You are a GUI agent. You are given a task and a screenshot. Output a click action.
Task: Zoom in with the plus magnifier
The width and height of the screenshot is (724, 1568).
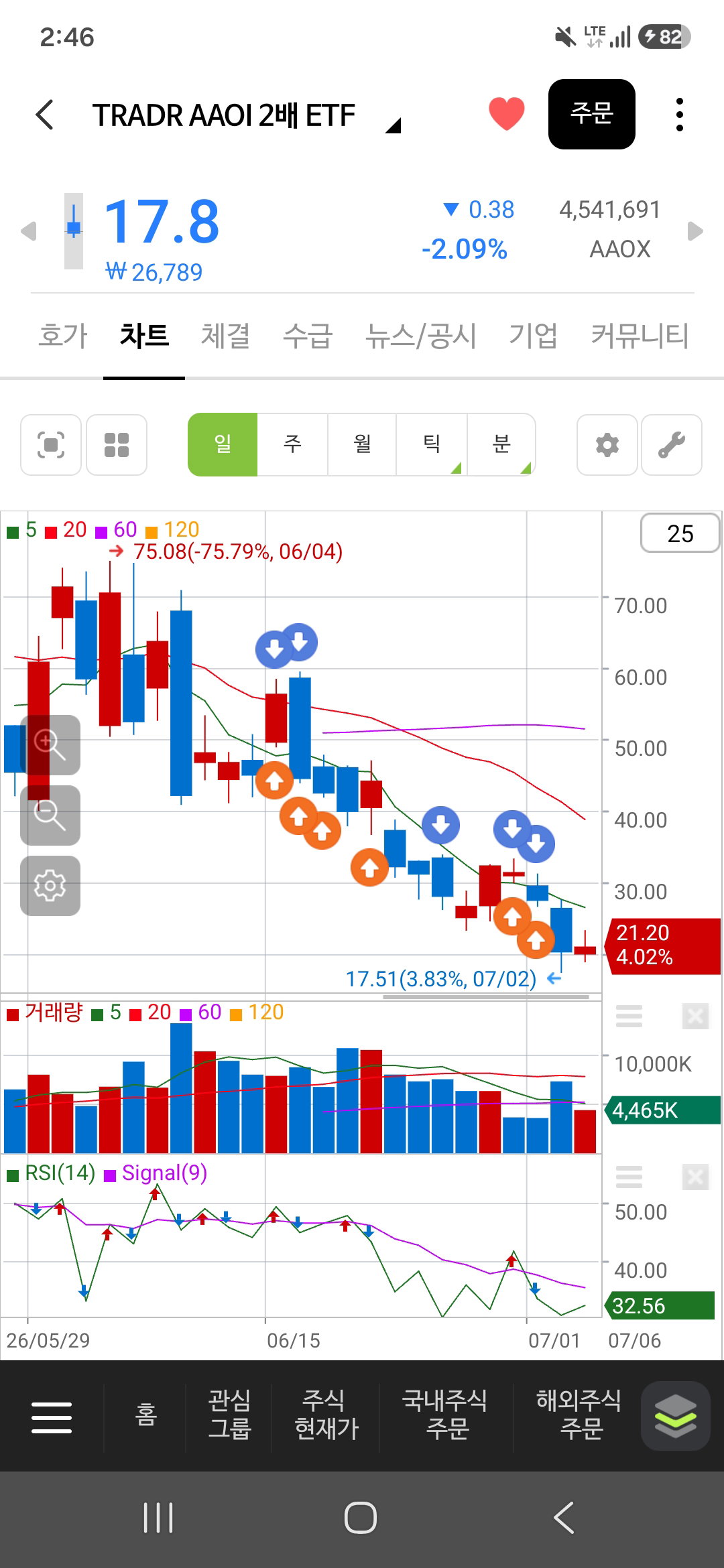(x=50, y=745)
